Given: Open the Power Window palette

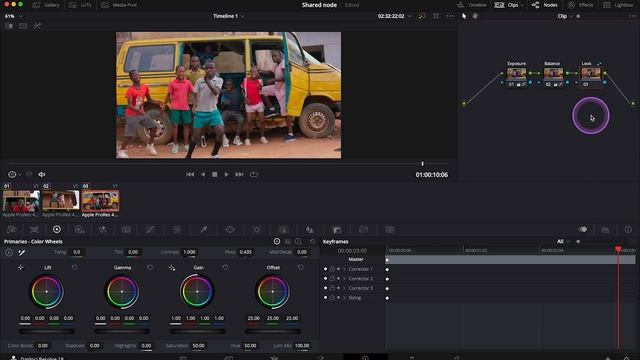Looking at the screenshot, I should point(230,230).
